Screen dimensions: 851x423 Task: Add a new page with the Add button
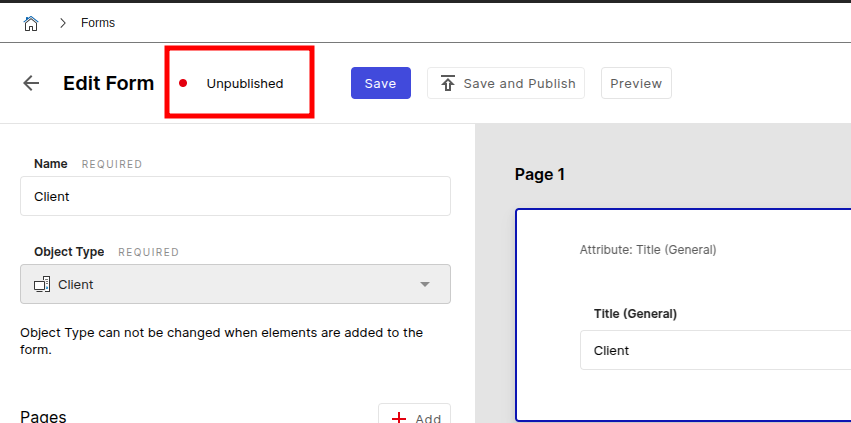(x=415, y=415)
